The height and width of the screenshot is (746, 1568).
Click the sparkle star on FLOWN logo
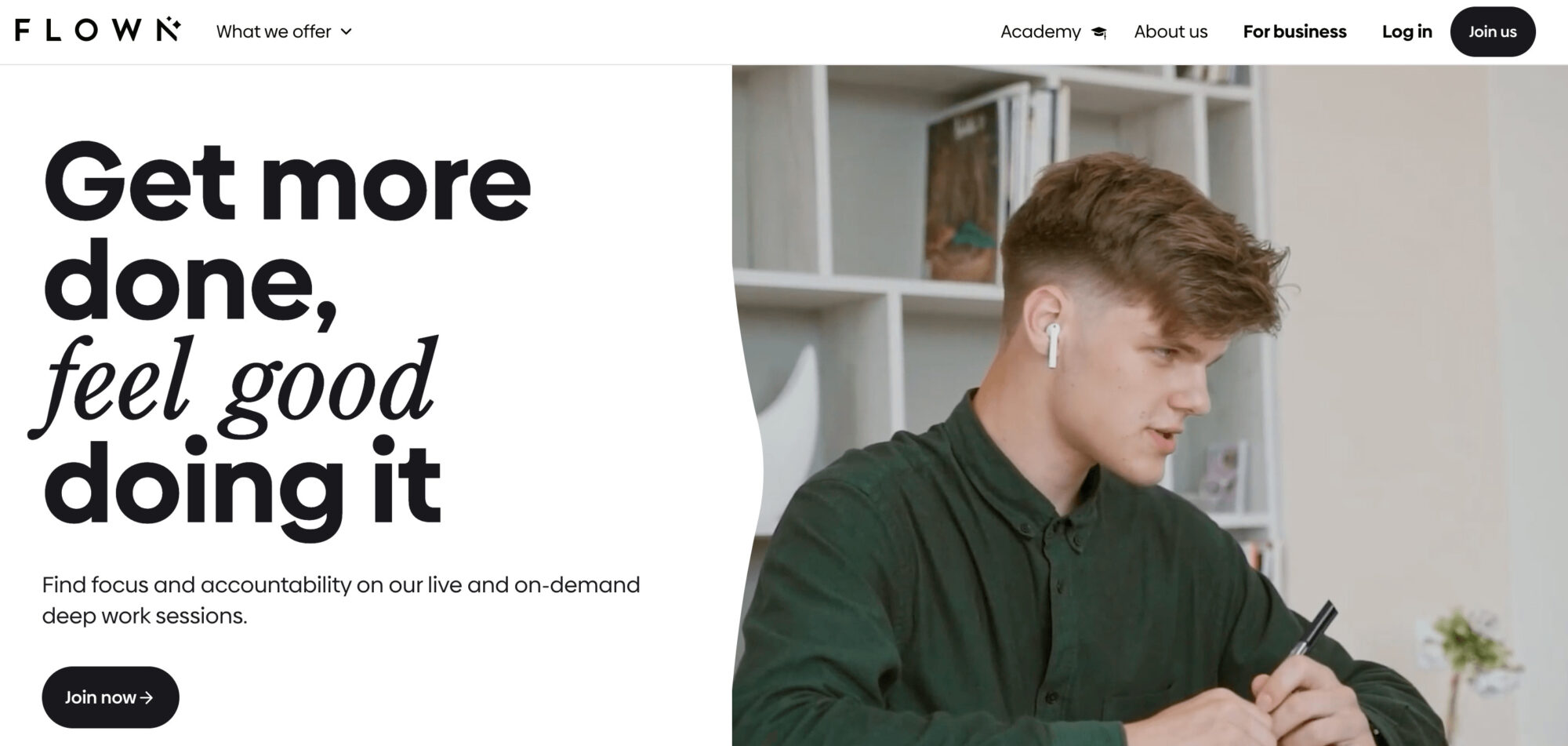click(176, 24)
